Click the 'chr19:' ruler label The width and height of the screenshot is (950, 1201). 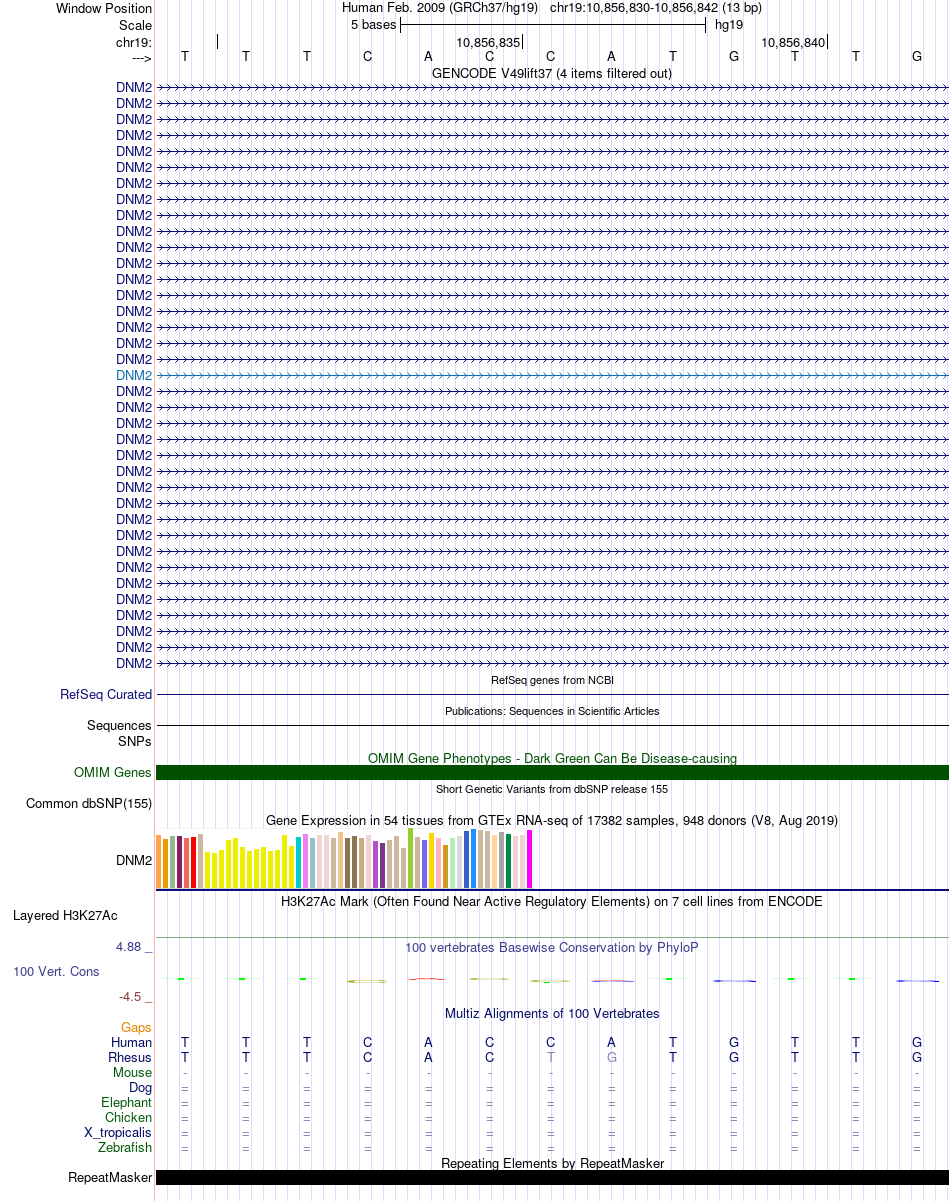(134, 42)
